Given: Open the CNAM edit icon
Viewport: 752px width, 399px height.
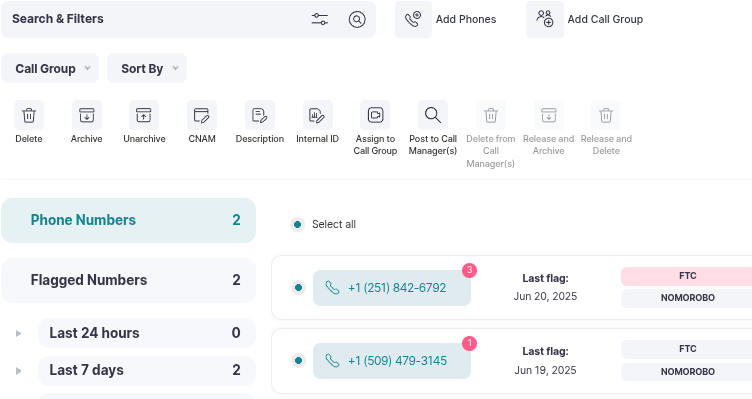Looking at the screenshot, I should pyautogui.click(x=202, y=115).
